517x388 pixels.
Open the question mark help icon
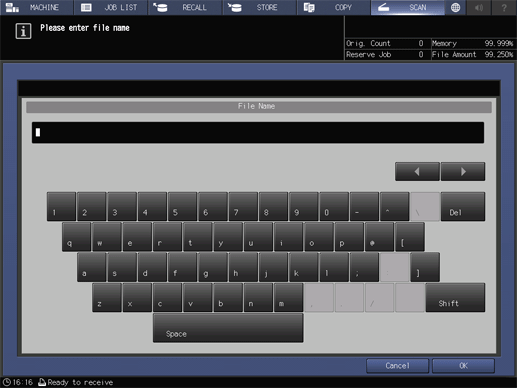pos(504,7)
